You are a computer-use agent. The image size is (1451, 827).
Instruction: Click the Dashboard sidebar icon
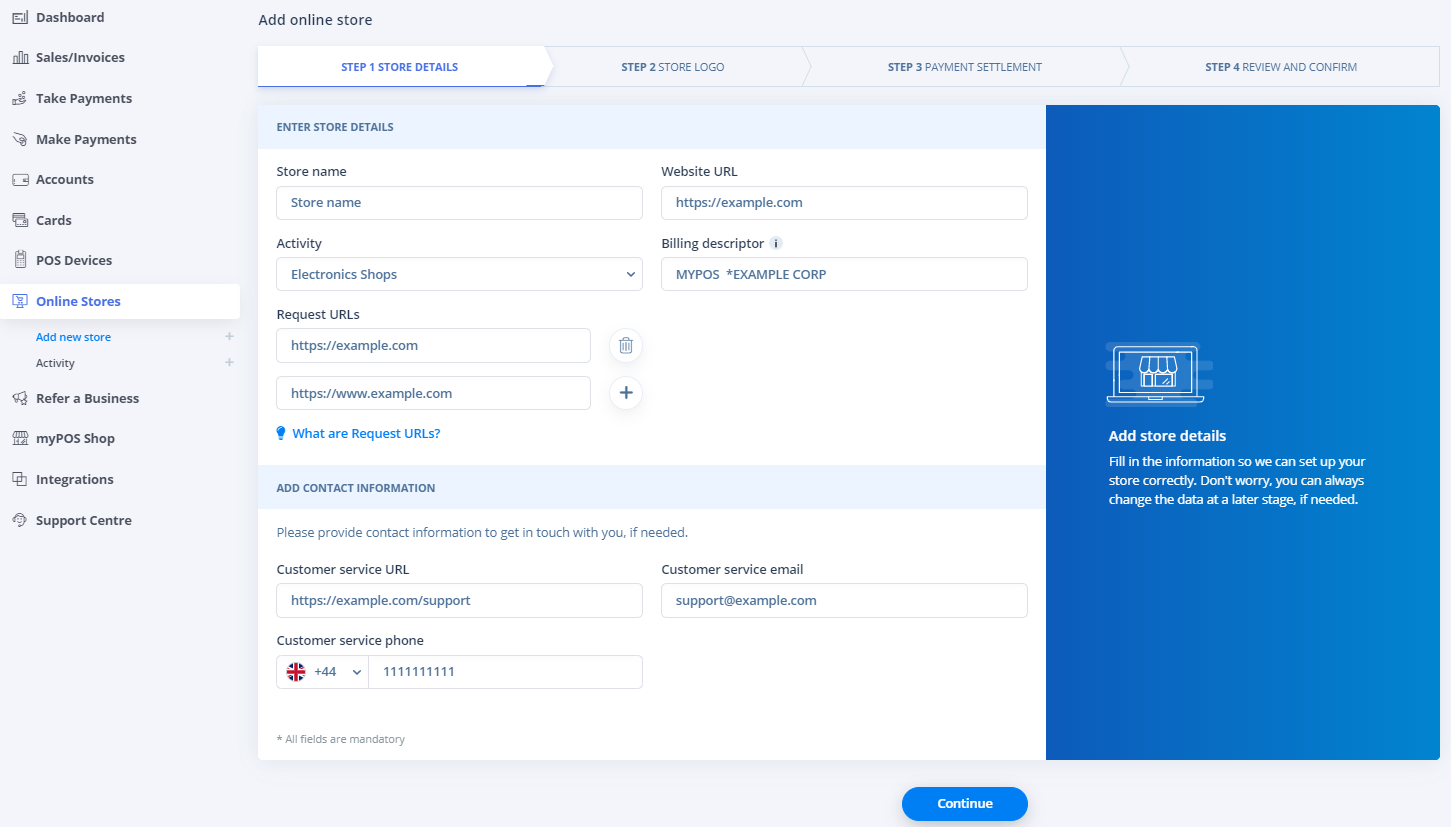(x=20, y=18)
